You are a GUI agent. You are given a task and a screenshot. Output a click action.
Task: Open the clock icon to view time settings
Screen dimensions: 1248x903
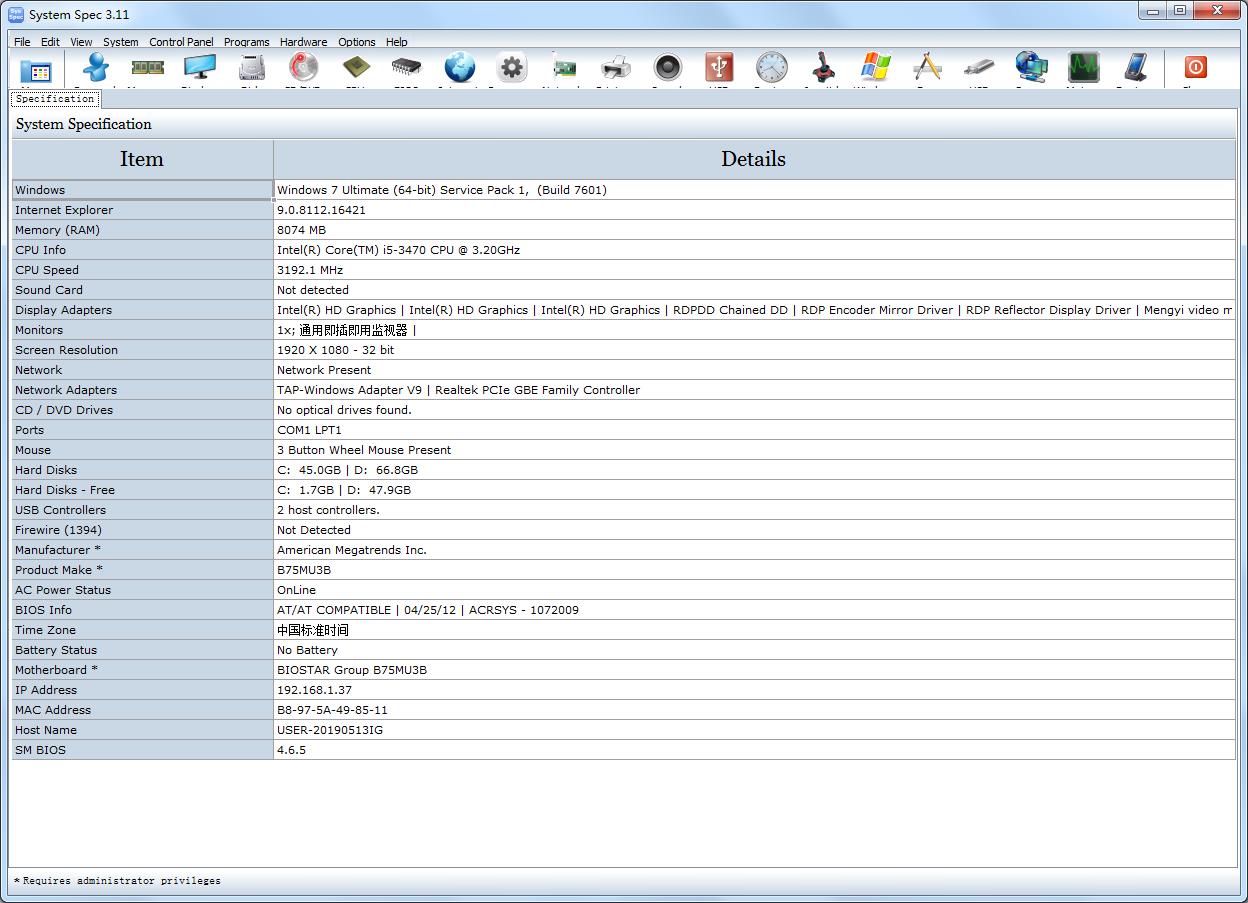[x=771, y=68]
